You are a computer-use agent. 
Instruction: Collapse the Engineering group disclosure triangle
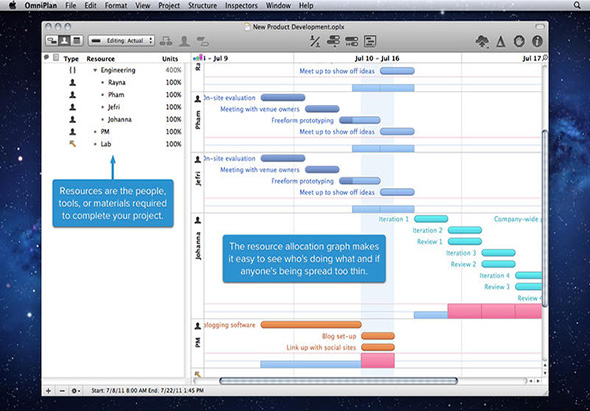click(x=95, y=70)
